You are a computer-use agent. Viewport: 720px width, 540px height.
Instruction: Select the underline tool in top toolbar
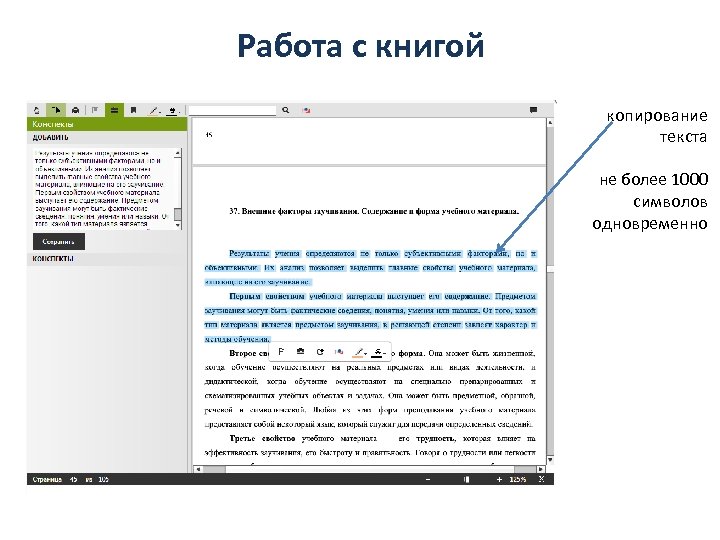[x=172, y=111]
